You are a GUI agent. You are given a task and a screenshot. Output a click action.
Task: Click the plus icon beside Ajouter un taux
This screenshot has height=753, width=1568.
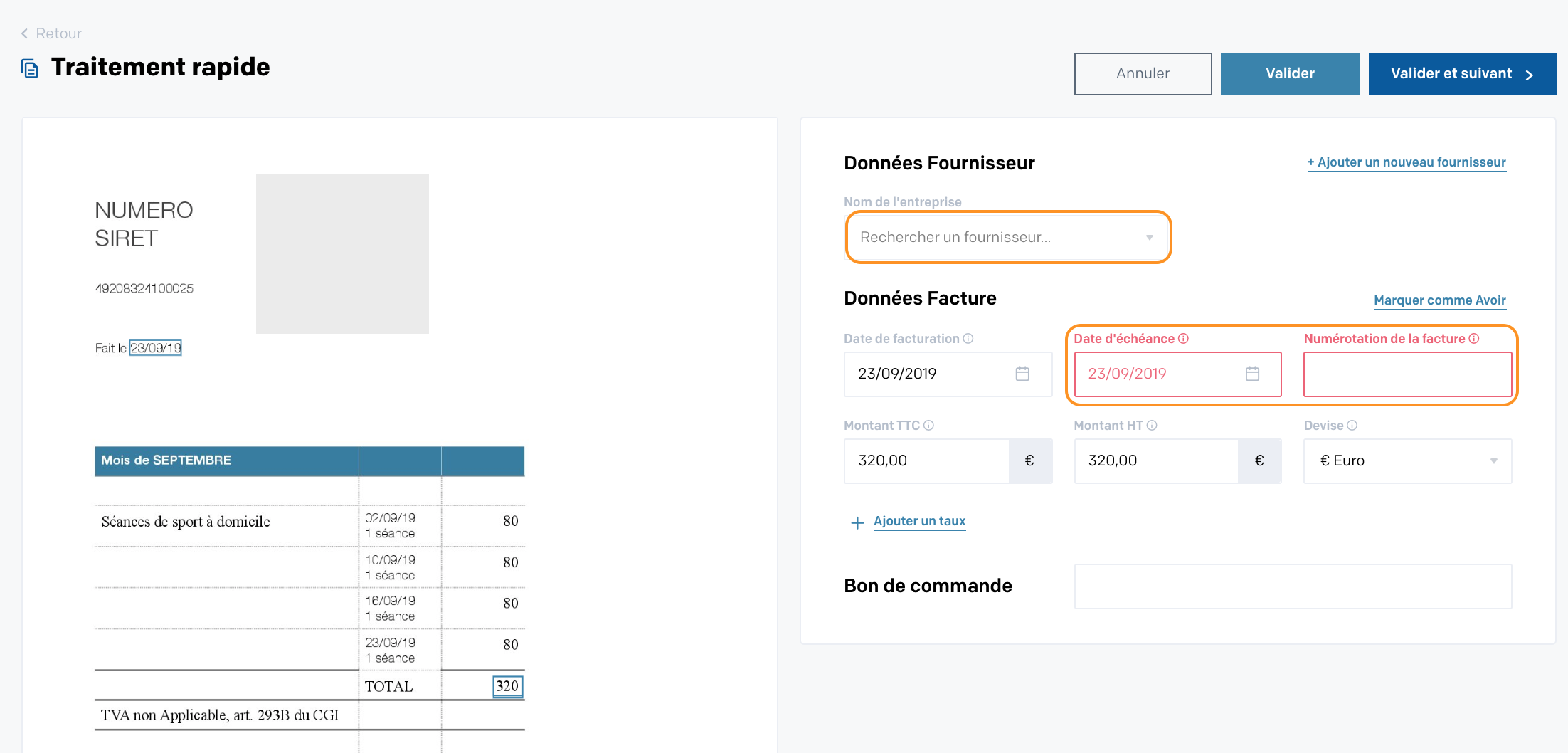tap(857, 522)
